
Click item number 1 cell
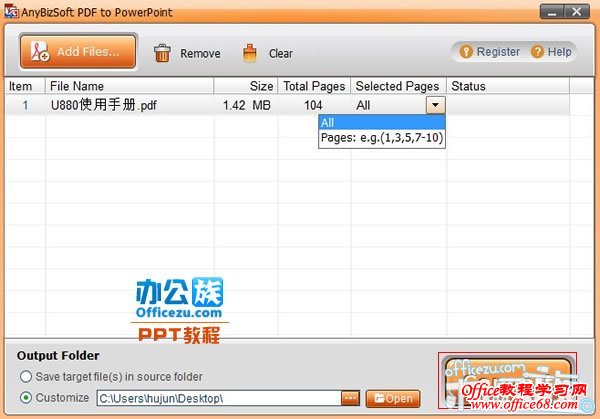25,105
